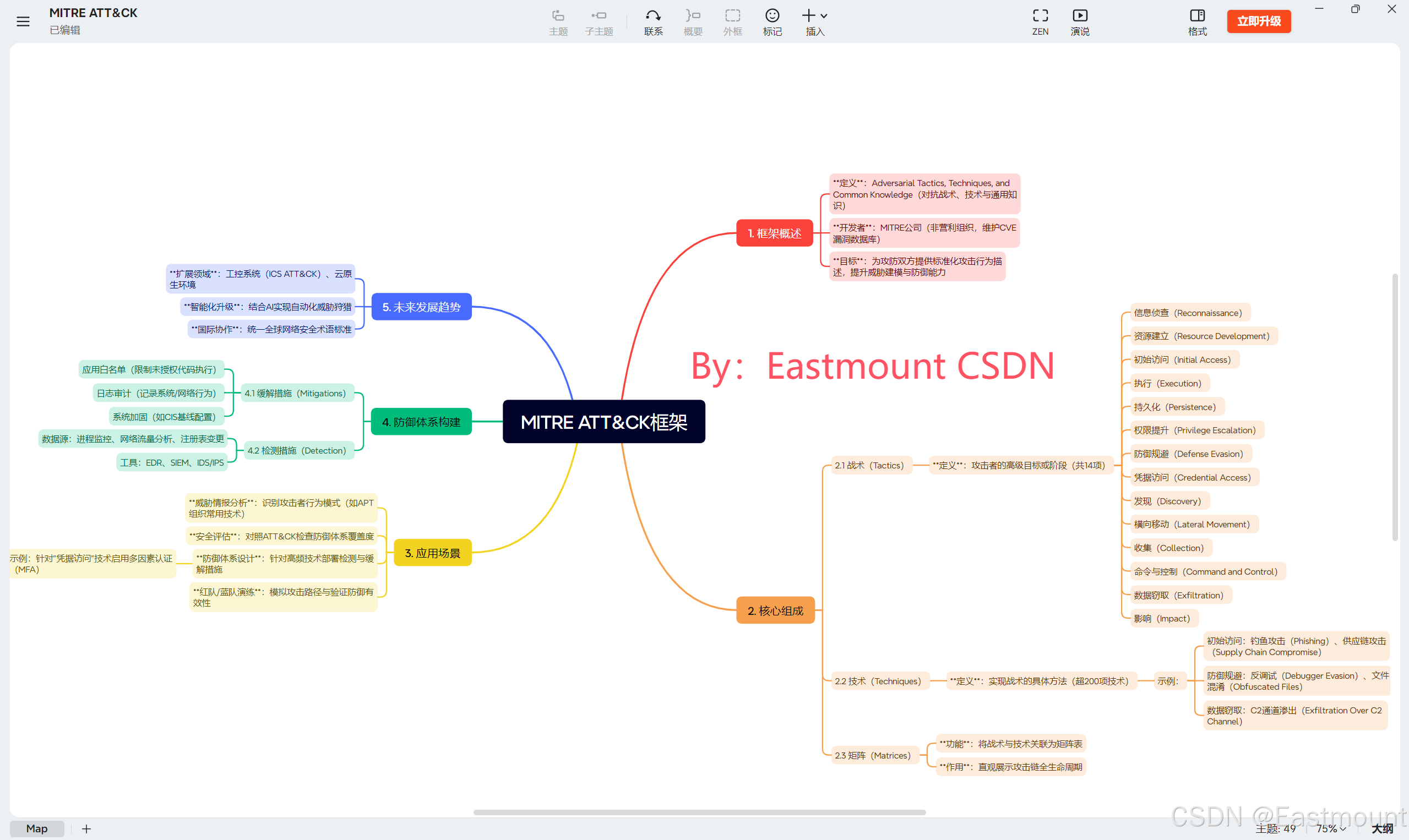This screenshot has height=840, width=1409.
Task: Switch to the Map sheet tab
Action: pos(37,828)
